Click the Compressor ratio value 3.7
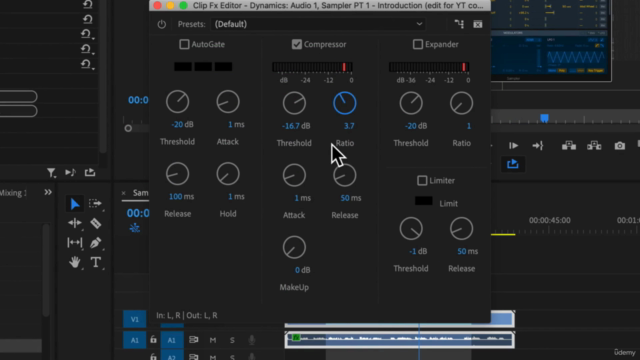This screenshot has width=640, height=360. tap(349, 126)
